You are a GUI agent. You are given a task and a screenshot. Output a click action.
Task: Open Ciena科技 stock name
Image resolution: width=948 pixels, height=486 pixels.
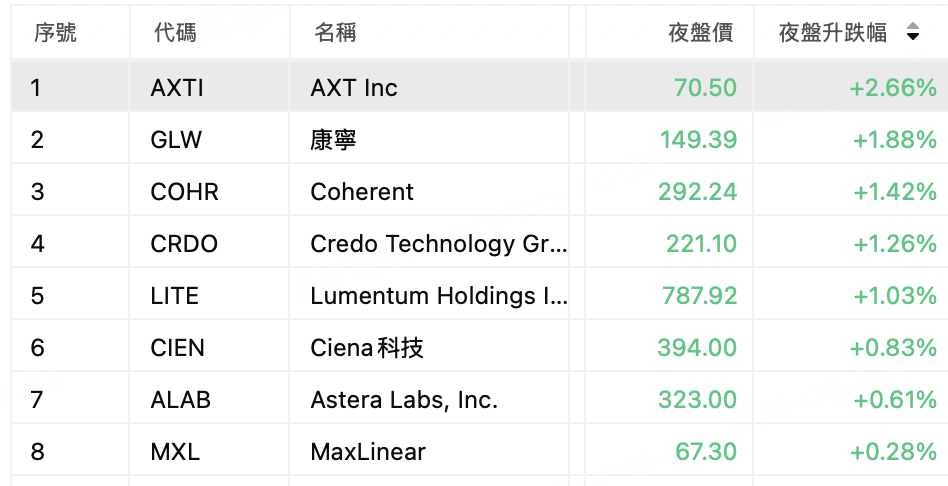(x=367, y=348)
